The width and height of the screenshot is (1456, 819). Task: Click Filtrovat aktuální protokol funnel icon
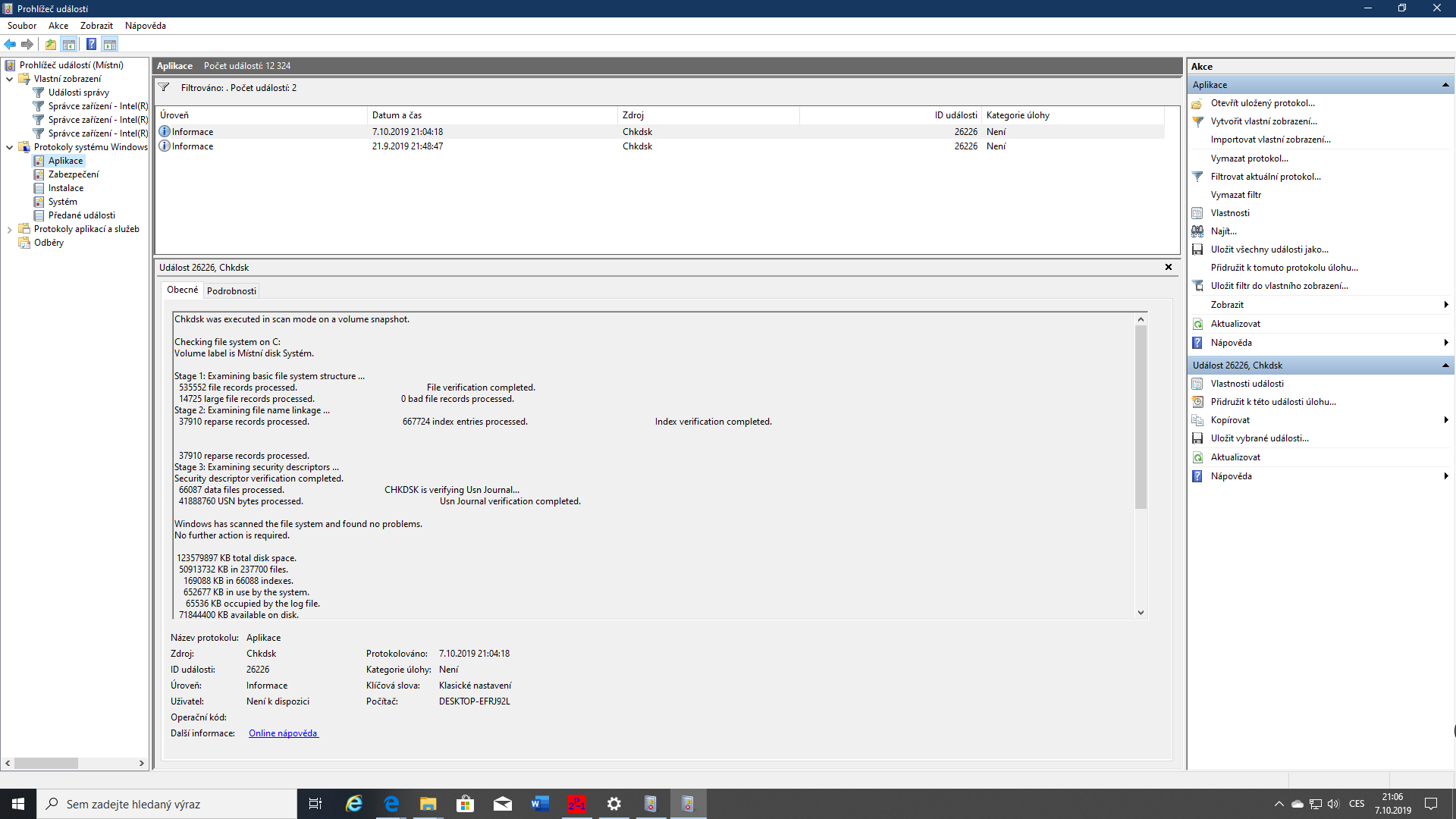tap(1197, 177)
